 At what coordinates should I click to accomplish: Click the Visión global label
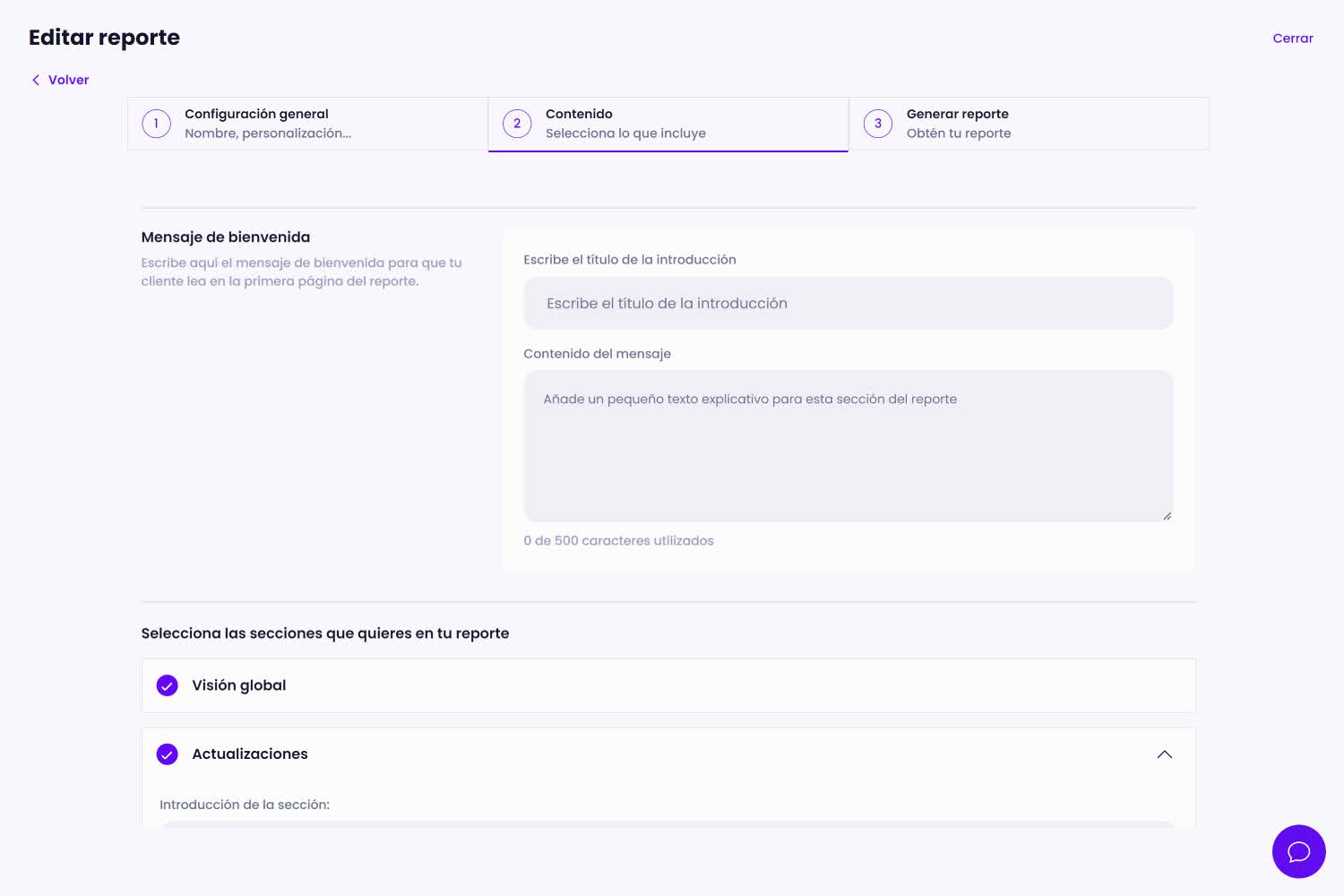tap(239, 685)
